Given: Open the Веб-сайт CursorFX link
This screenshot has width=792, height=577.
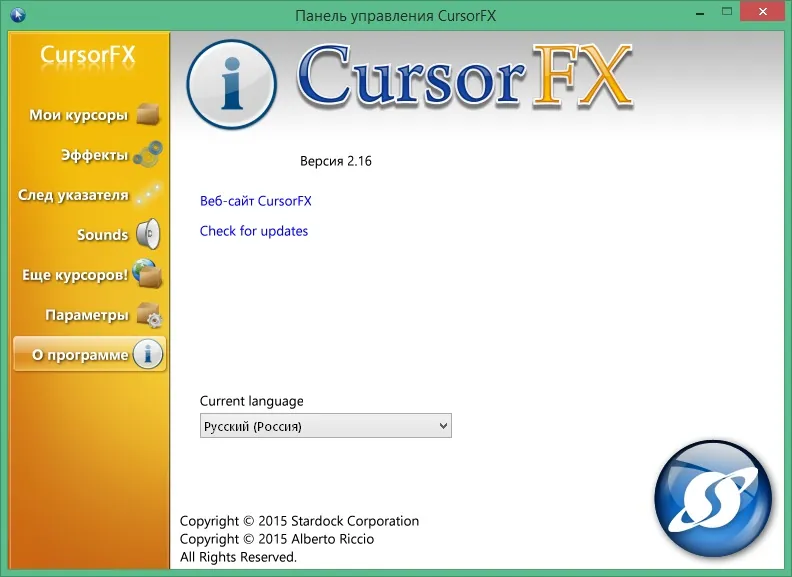Looking at the screenshot, I should (256, 201).
